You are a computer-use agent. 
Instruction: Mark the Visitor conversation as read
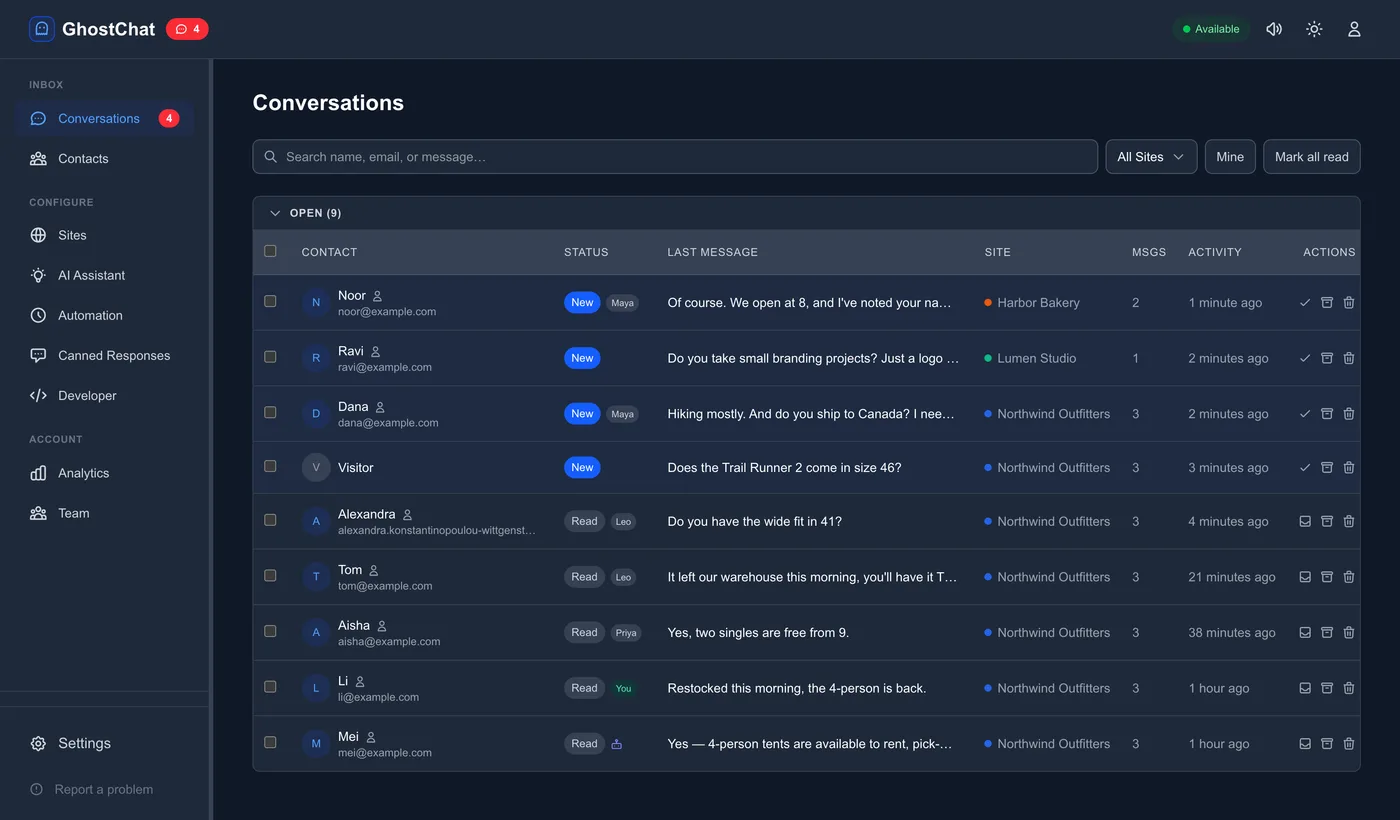point(1305,468)
